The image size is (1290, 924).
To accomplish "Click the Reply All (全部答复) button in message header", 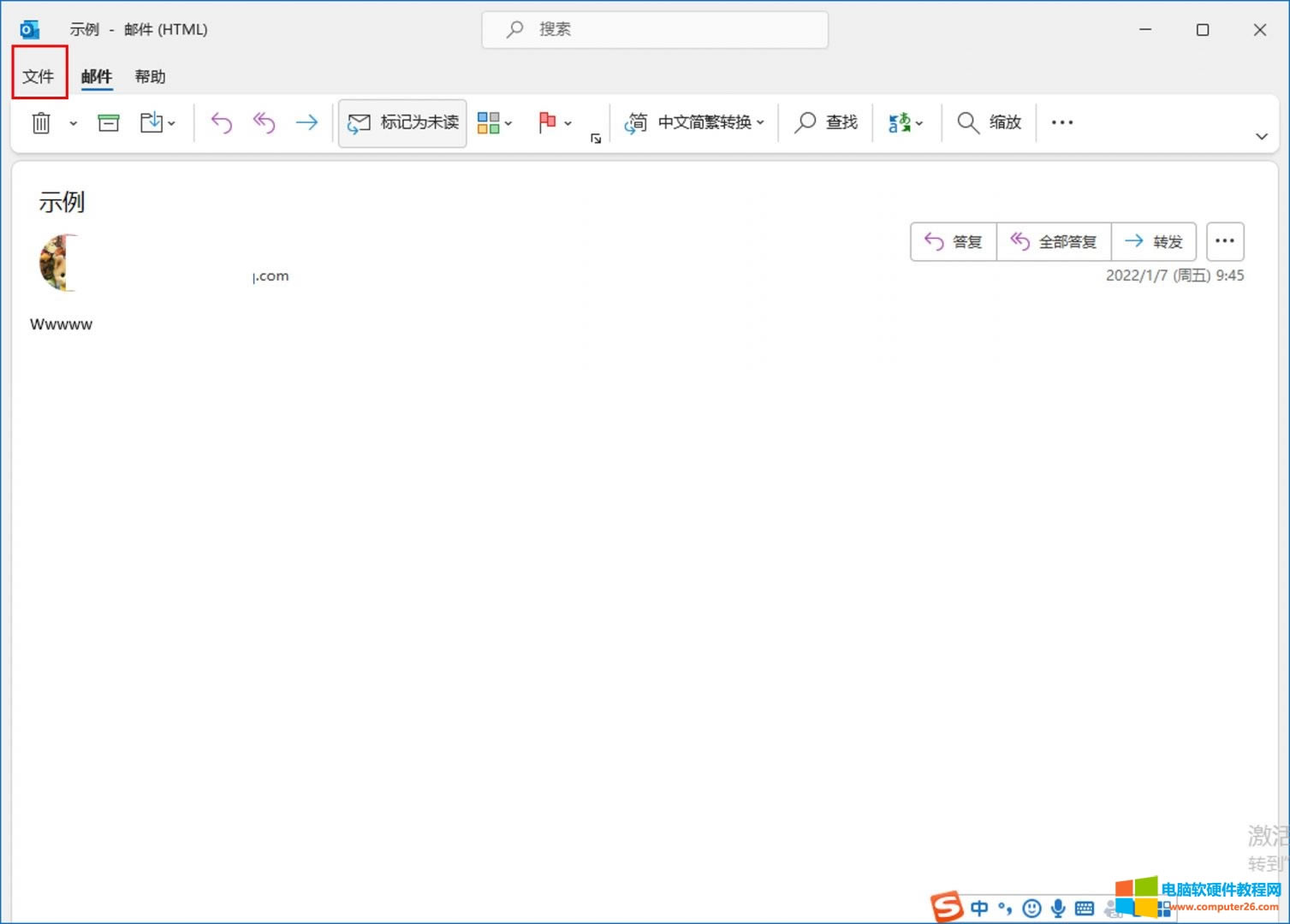I will [1054, 242].
